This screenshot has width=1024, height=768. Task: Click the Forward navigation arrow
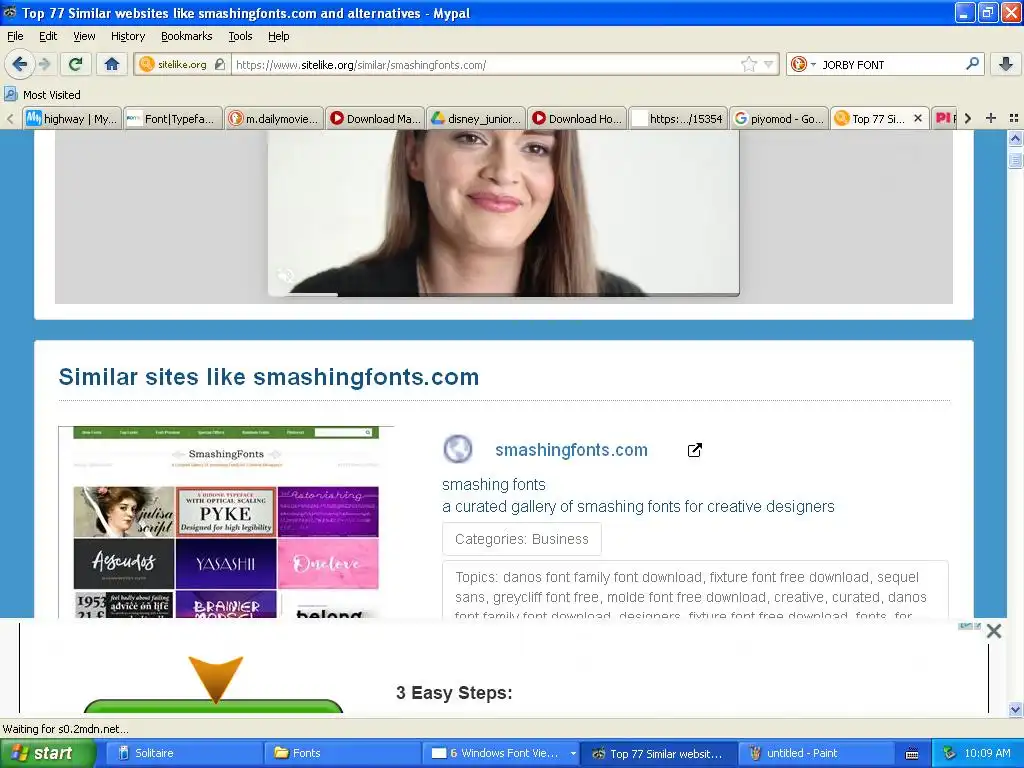tap(44, 64)
